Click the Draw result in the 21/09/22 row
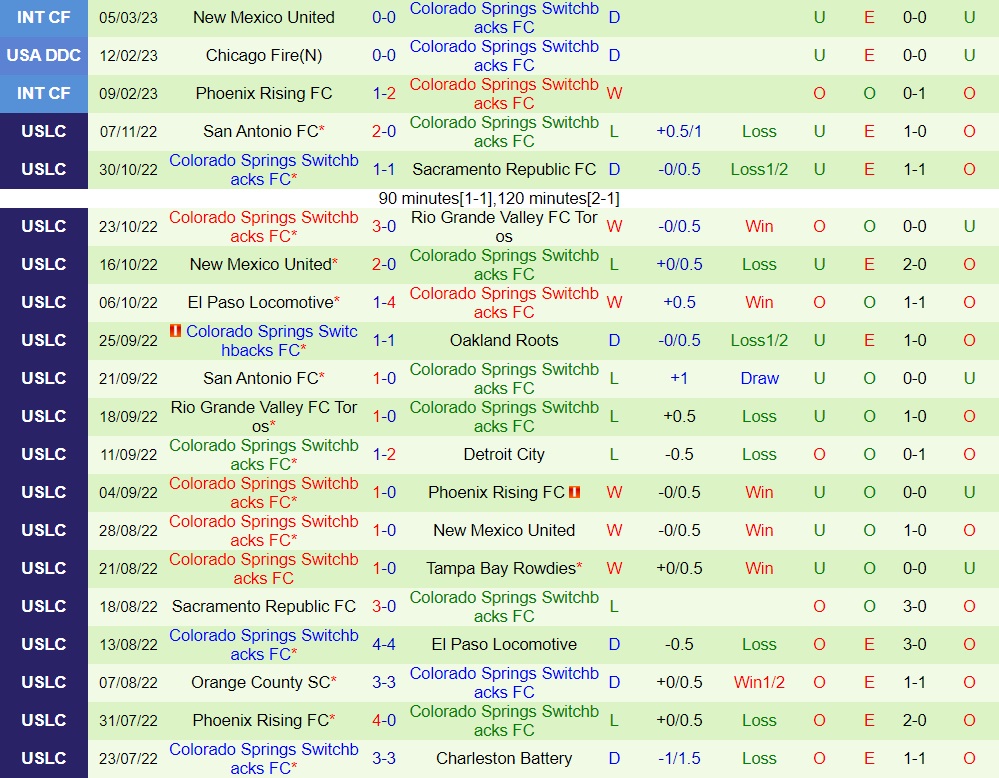This screenshot has height=778, width=999. 759,378
